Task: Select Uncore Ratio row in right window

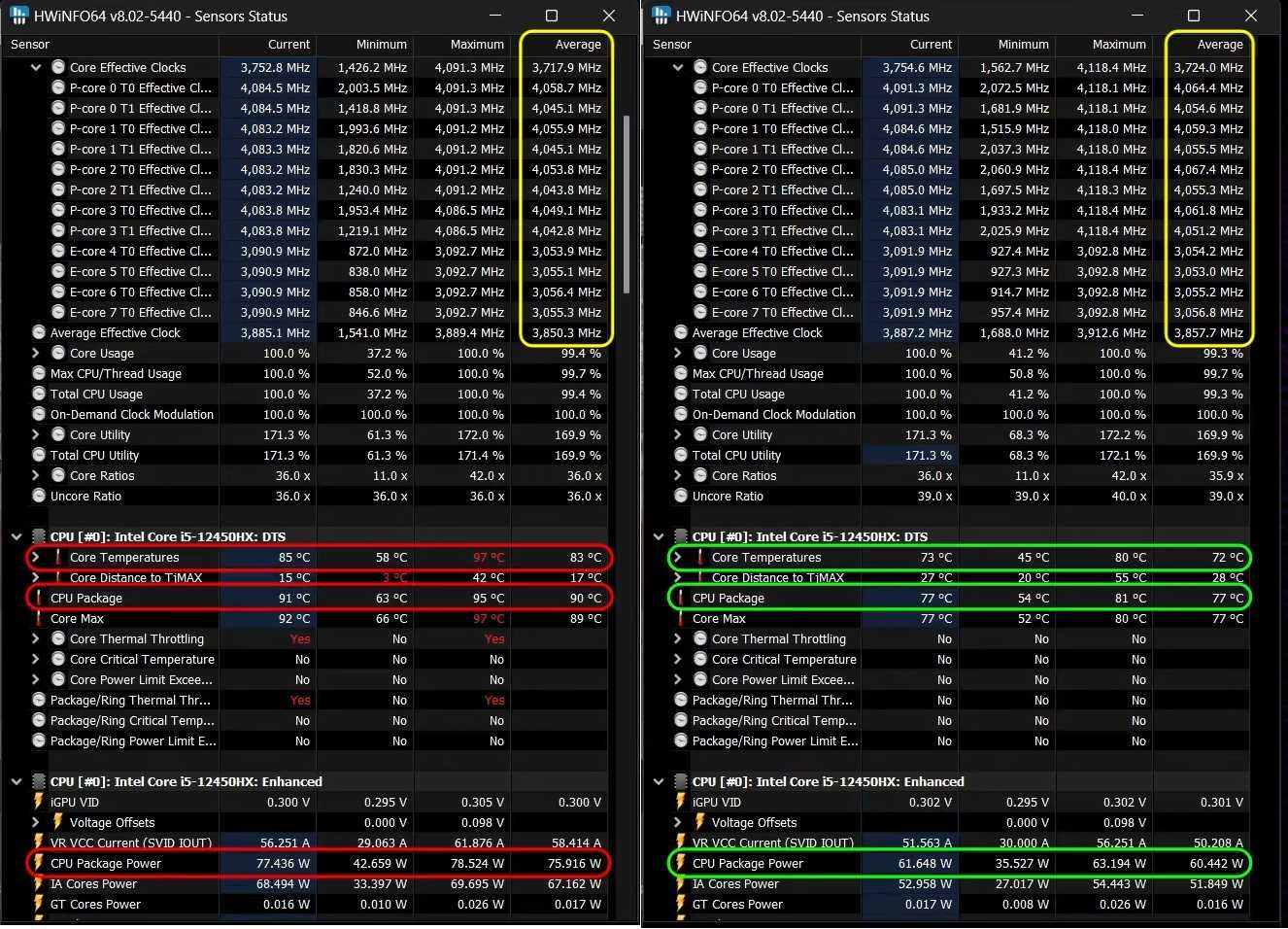Action: pos(948,496)
